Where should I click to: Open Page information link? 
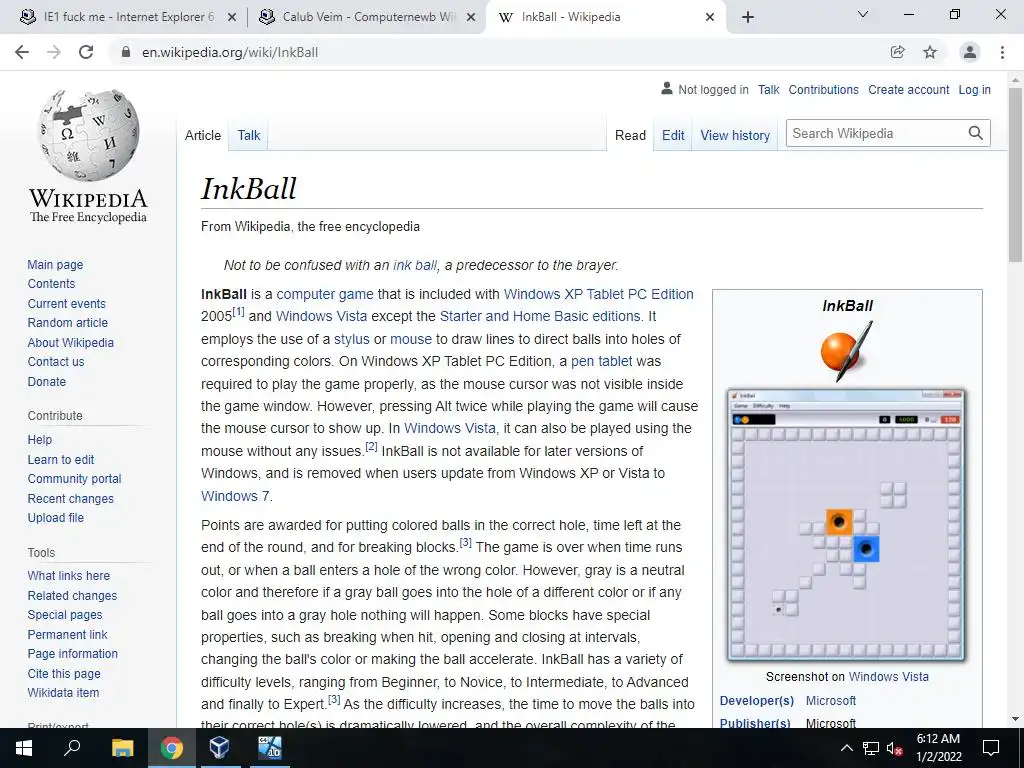[72, 654]
